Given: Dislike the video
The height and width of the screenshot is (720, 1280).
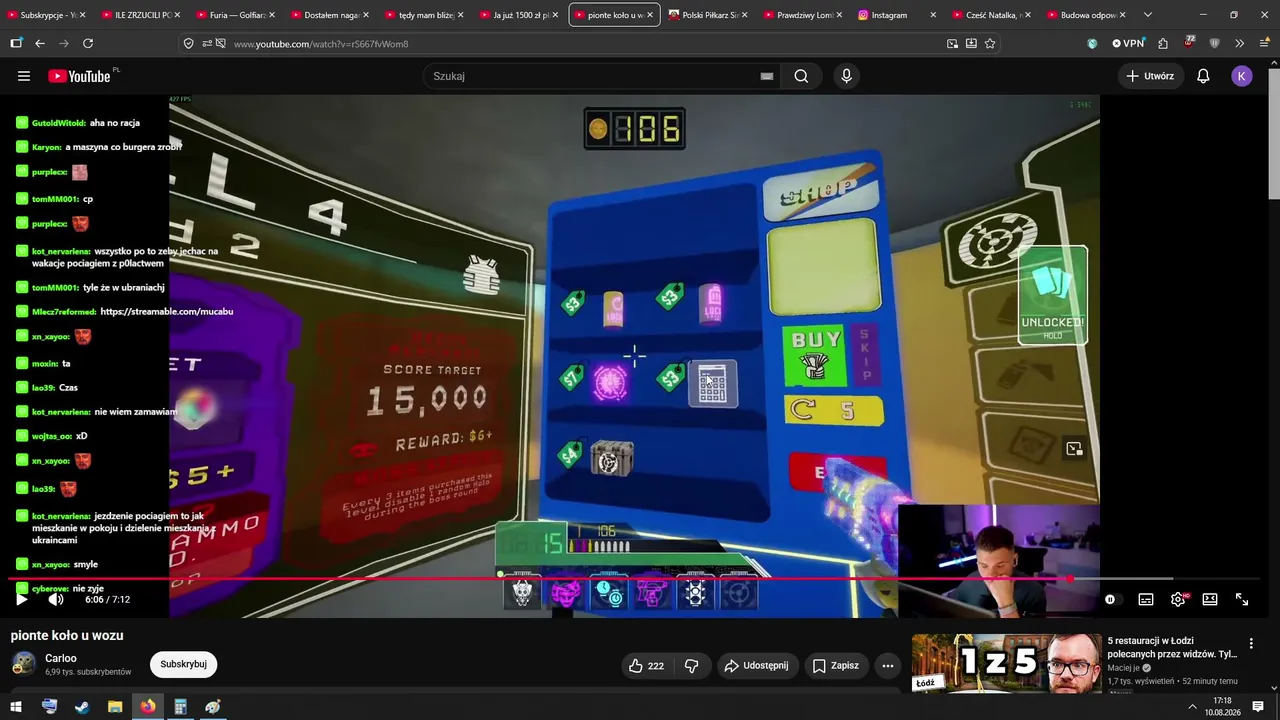Looking at the screenshot, I should point(691,666).
